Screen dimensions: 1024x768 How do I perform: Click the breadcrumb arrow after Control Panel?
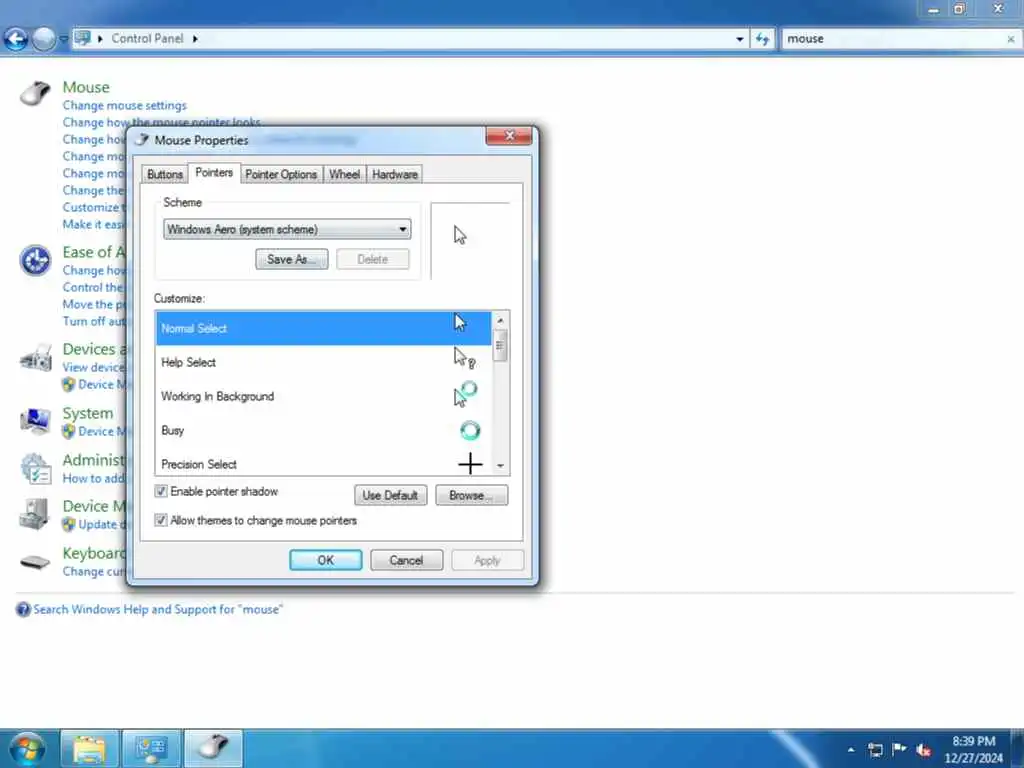(195, 39)
